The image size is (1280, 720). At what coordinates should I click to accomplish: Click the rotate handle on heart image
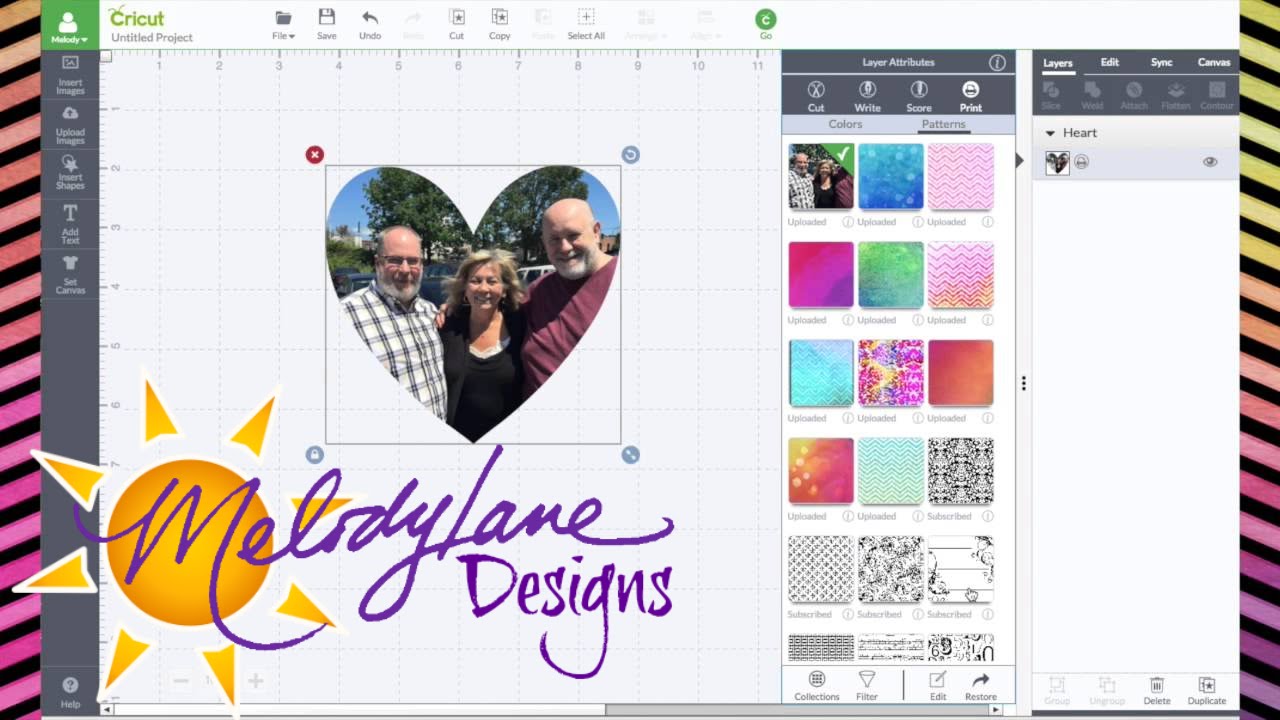[630, 154]
